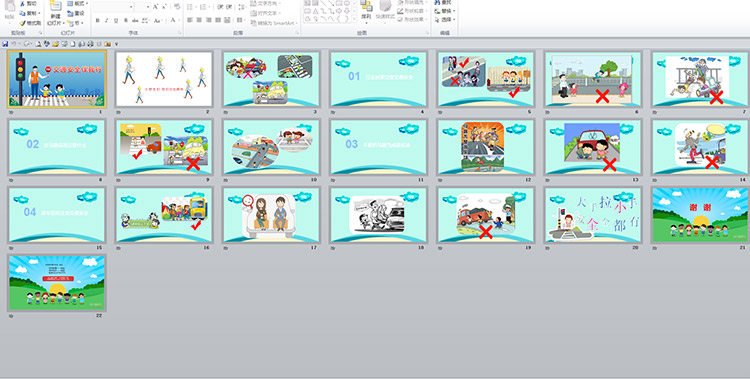
Task: Select slide 22 final thumbnail
Action: pos(57,283)
